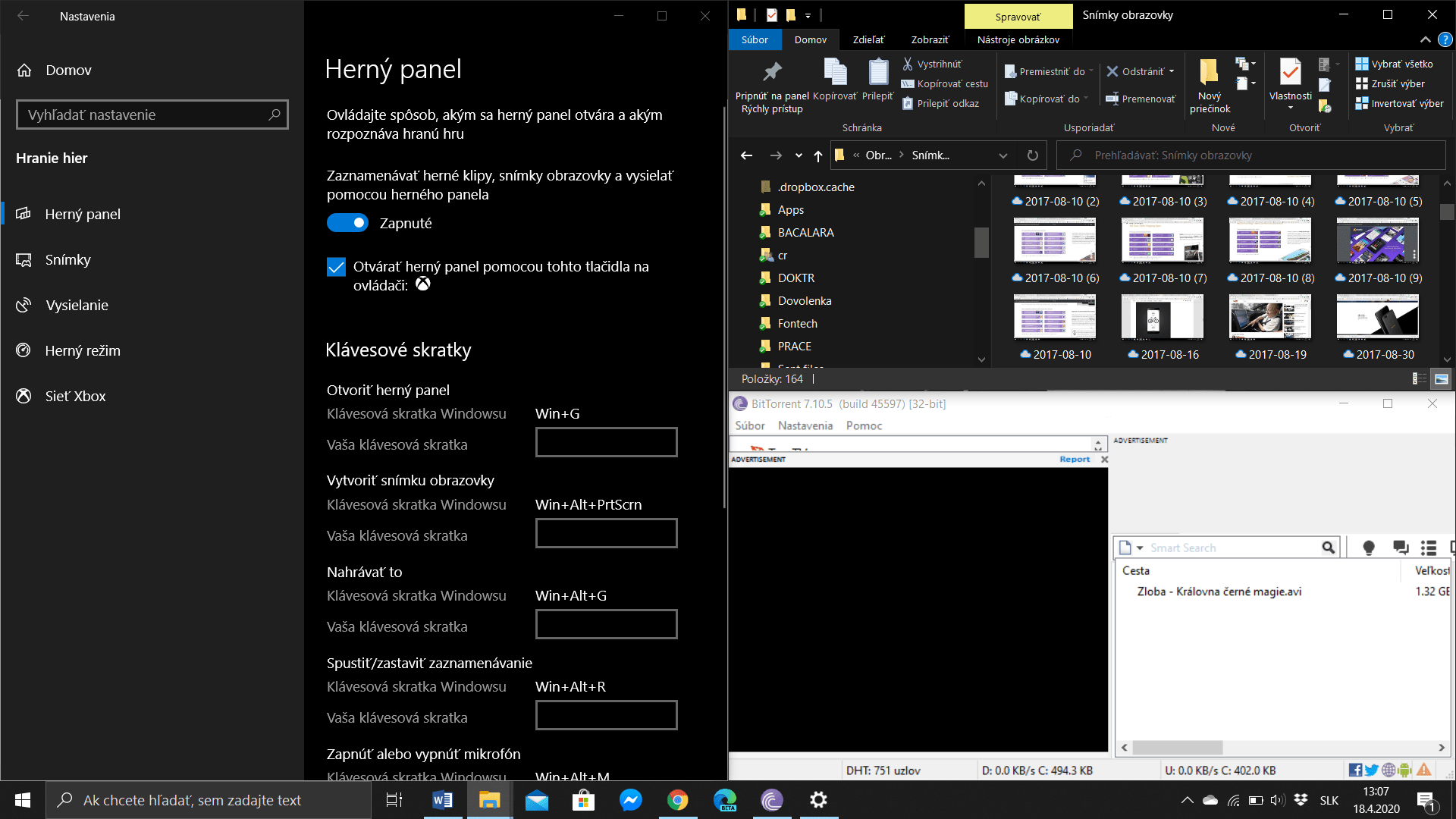Open the Snímky settings page
This screenshot has width=1456, height=819.
click(x=152, y=259)
